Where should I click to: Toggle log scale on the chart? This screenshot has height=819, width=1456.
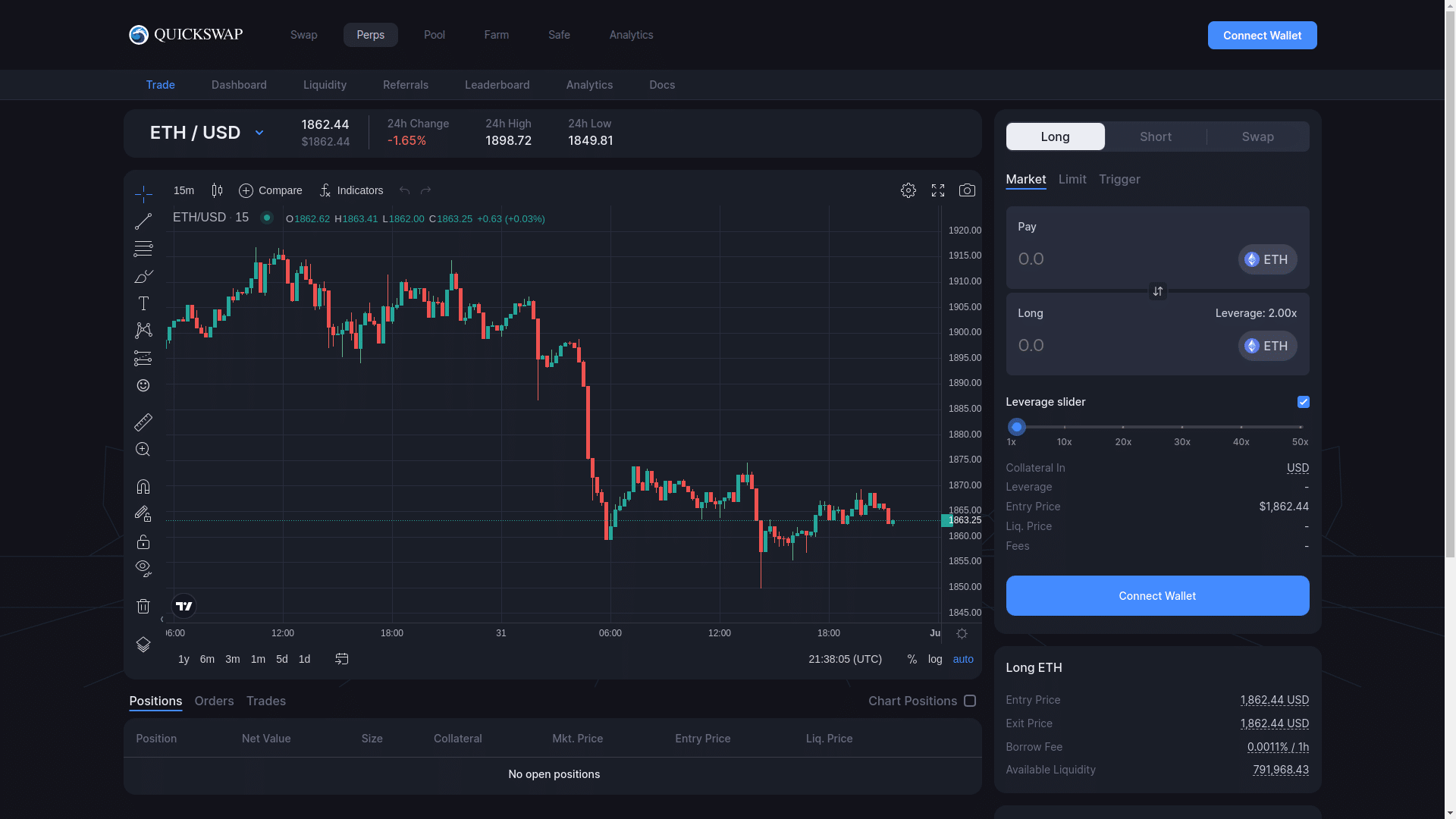935,659
